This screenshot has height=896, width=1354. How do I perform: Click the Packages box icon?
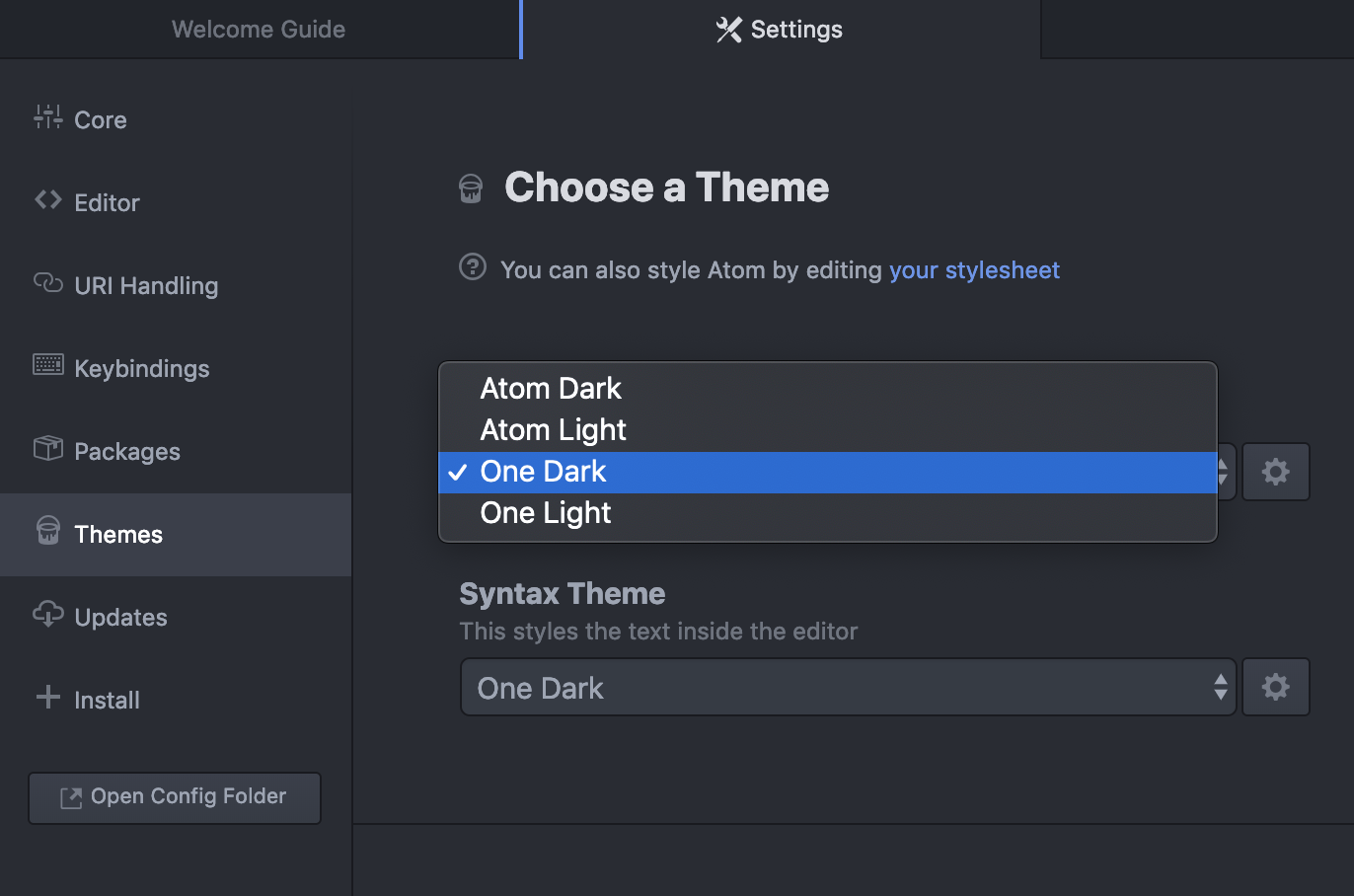47,449
